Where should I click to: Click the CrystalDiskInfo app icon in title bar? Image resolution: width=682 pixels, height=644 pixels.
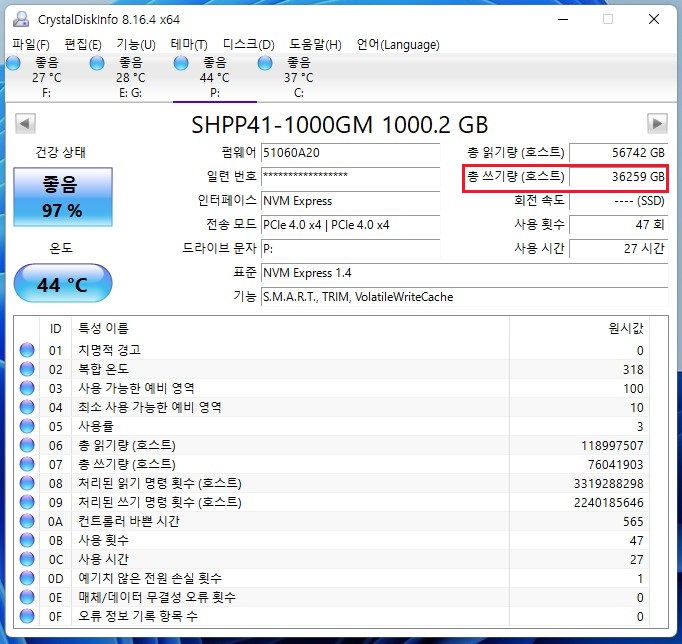click(x=21, y=19)
